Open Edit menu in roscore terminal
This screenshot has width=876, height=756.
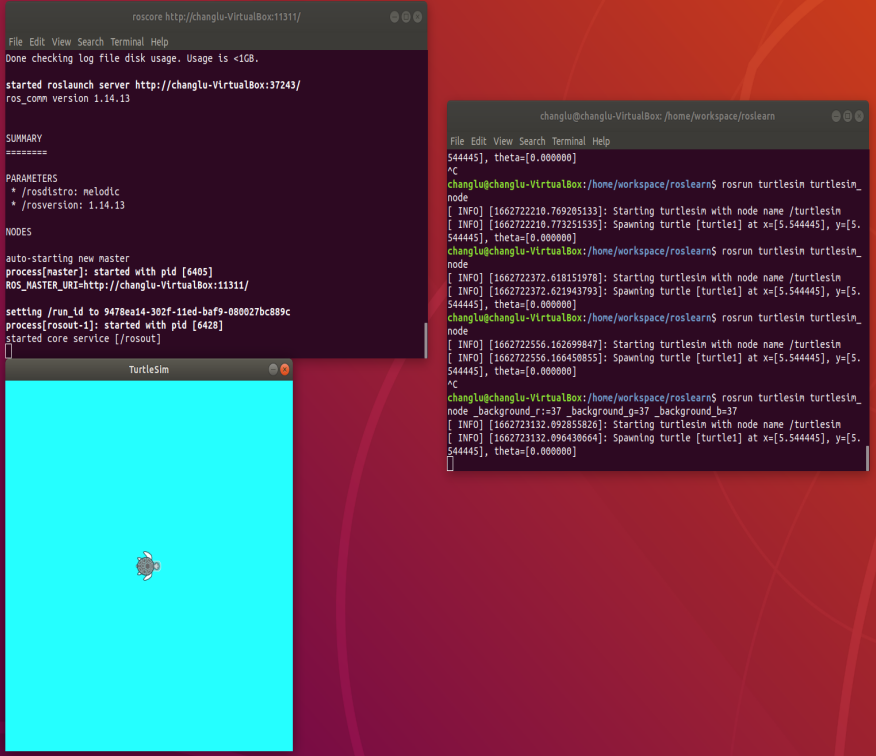point(37,42)
